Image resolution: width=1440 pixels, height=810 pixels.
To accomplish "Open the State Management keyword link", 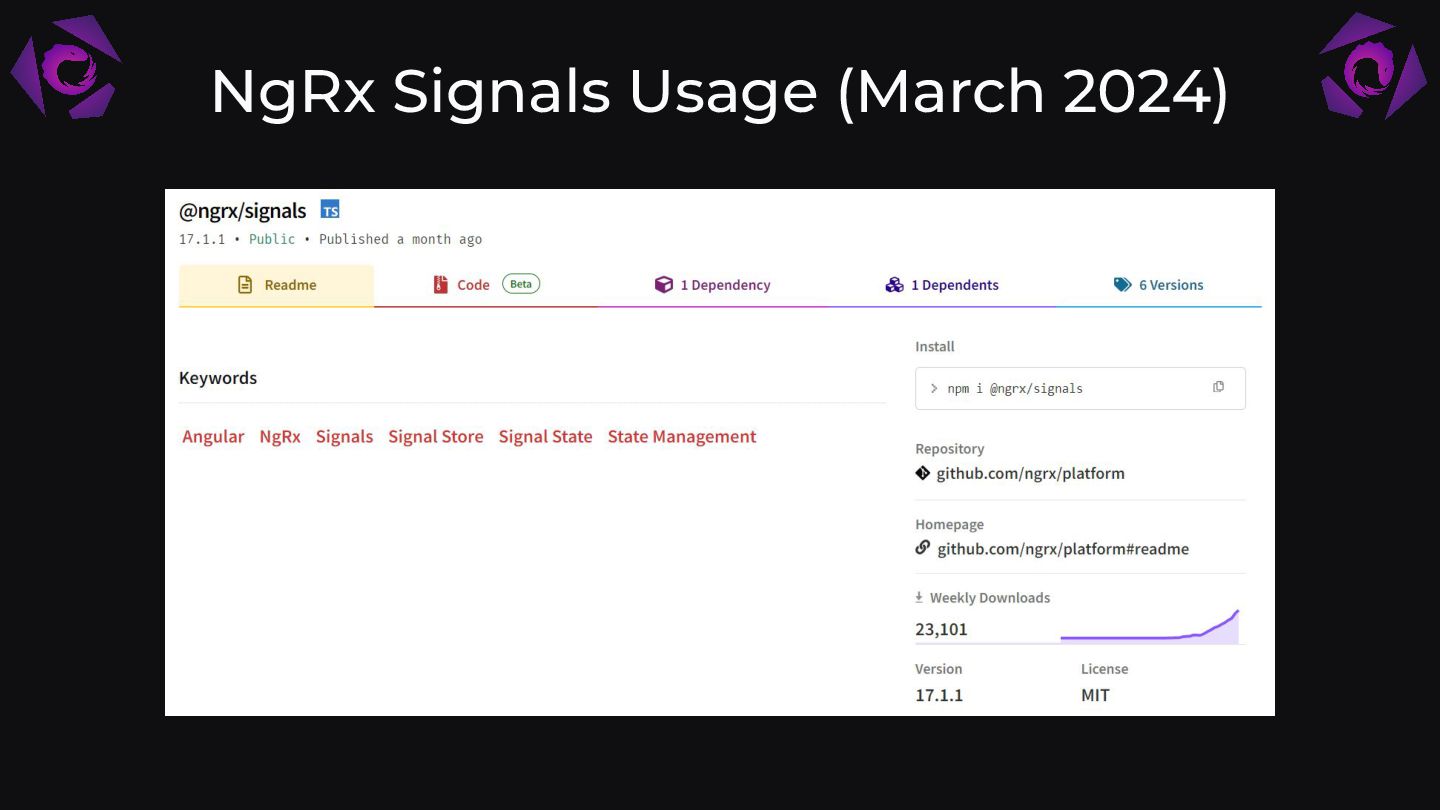I will (681, 437).
